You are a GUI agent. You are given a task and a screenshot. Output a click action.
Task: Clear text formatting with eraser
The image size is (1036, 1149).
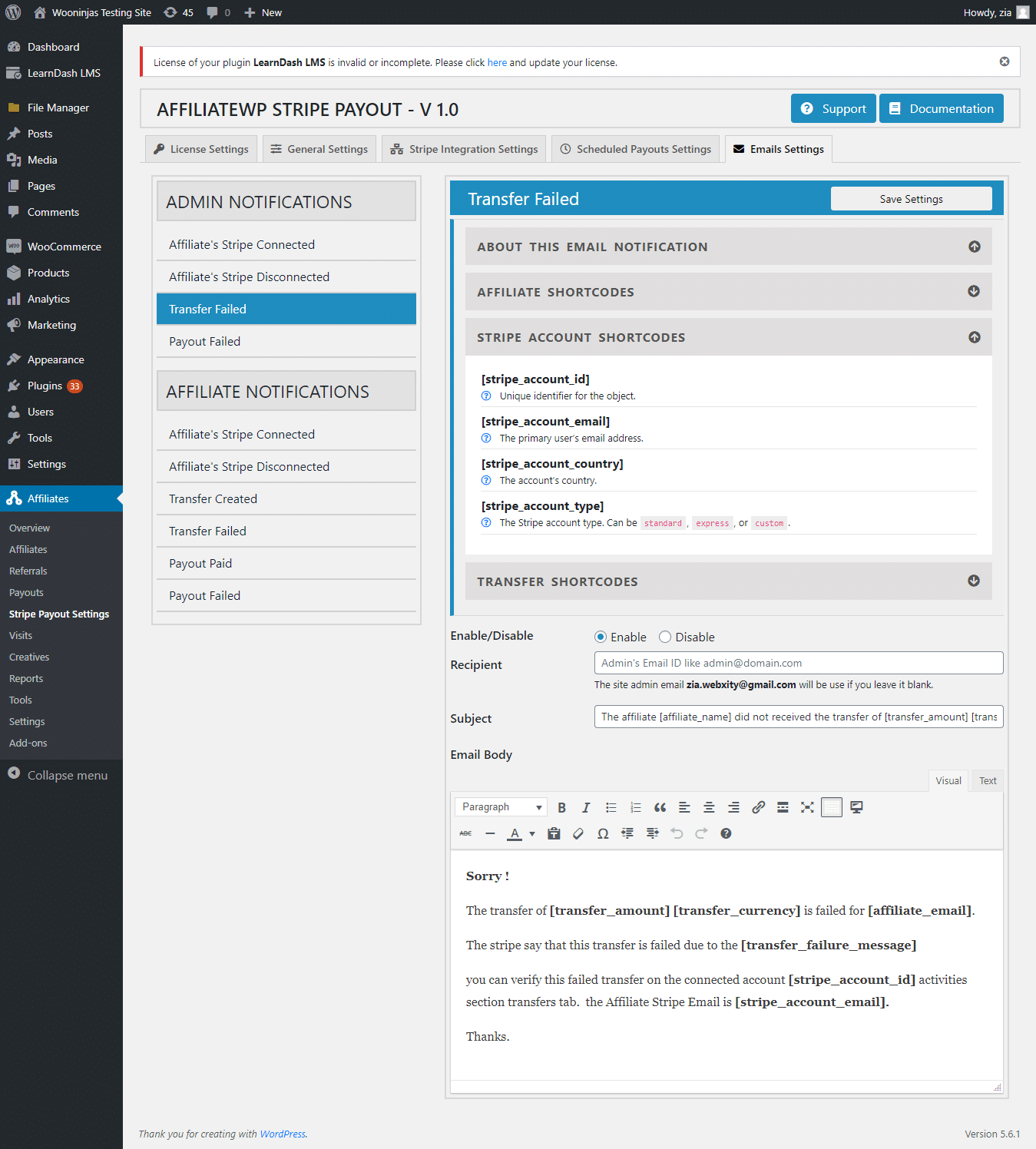pyautogui.click(x=578, y=833)
